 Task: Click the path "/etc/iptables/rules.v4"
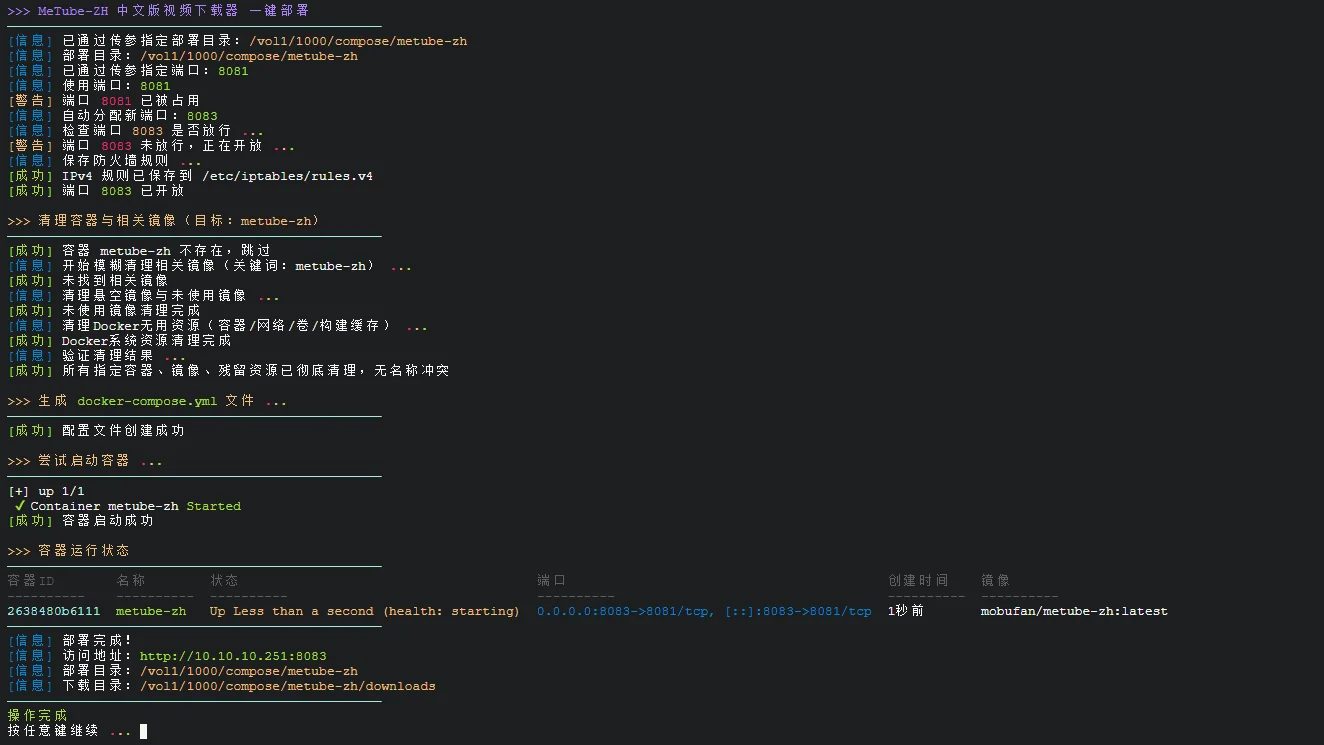[287, 176]
